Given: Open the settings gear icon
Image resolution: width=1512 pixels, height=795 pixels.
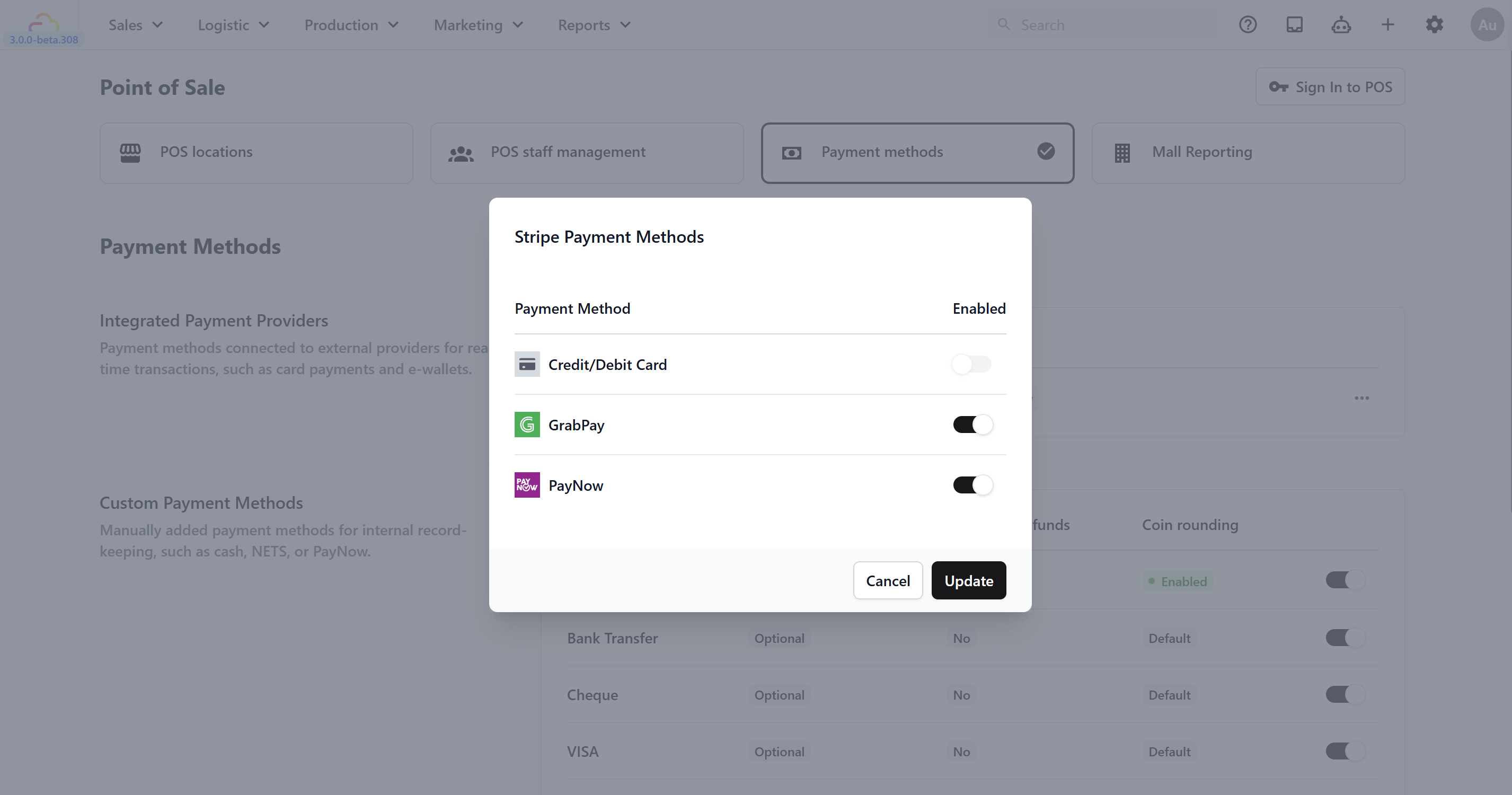Looking at the screenshot, I should (x=1434, y=25).
